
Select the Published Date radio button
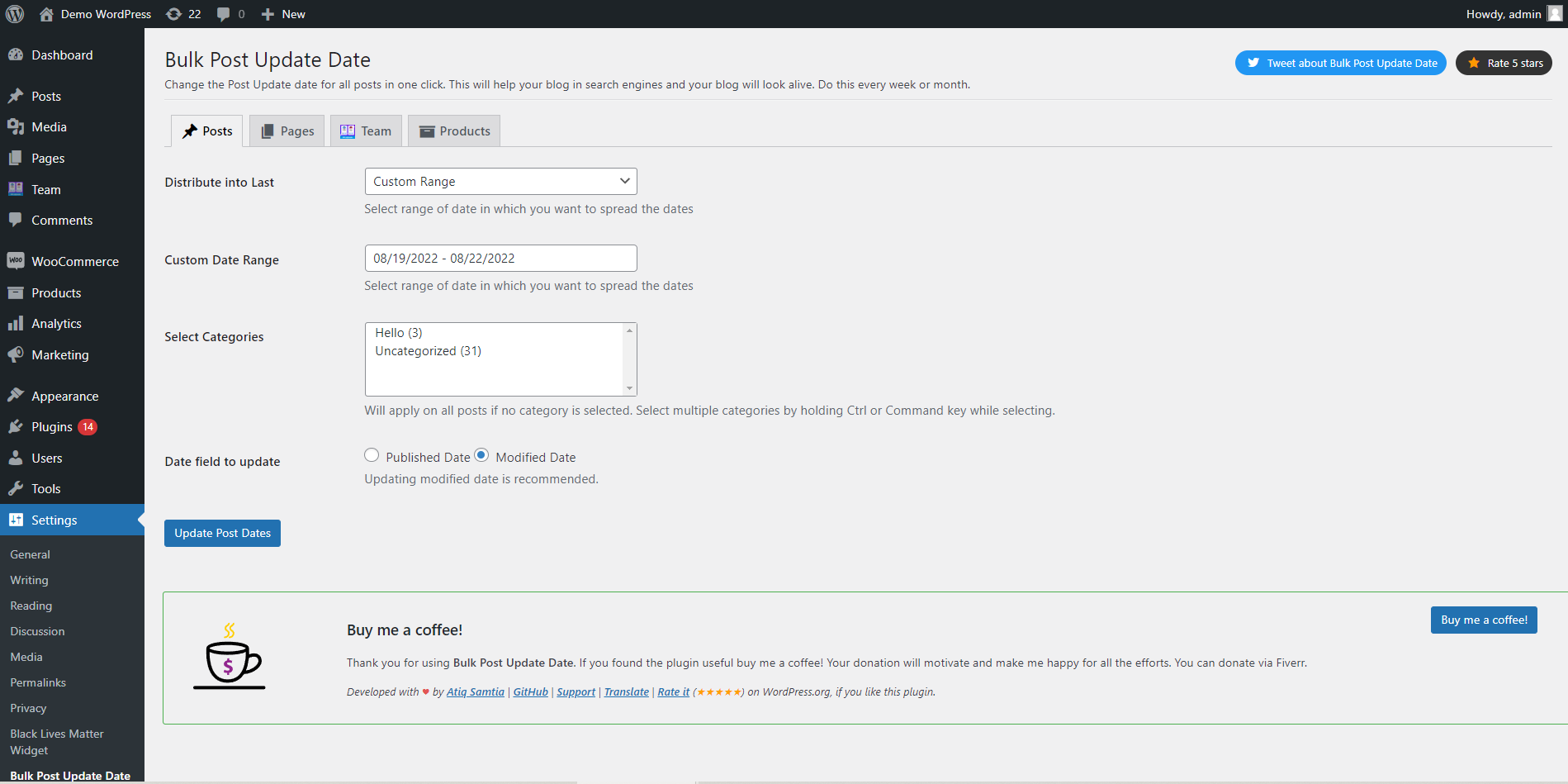(372, 455)
